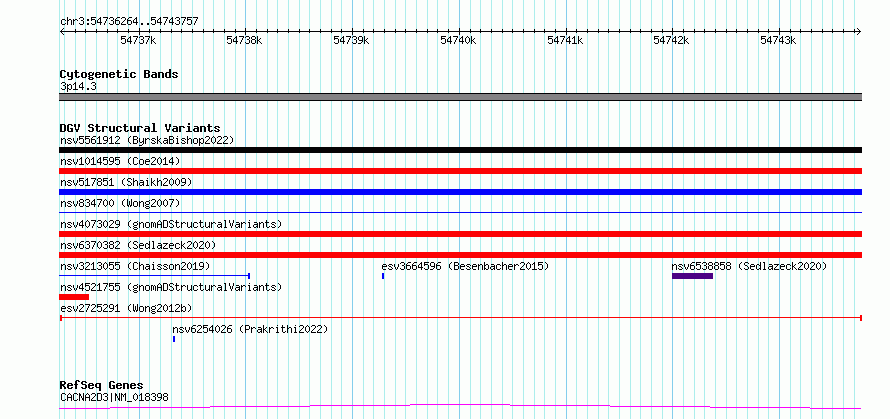Open the nsv6370382 (Sedlazeck2020) label
Image resolution: width=890 pixels, height=419 pixels.
click(x=138, y=245)
